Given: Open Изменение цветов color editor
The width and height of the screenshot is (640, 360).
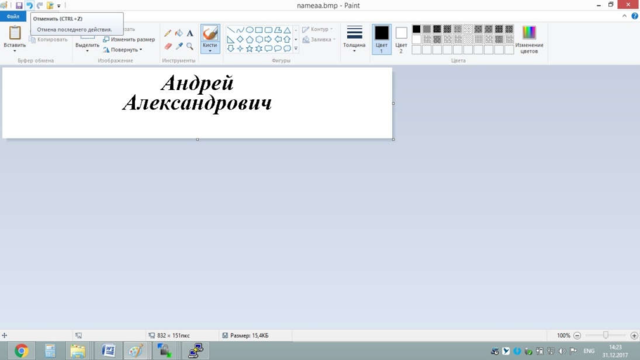Looking at the screenshot, I should [x=529, y=39].
